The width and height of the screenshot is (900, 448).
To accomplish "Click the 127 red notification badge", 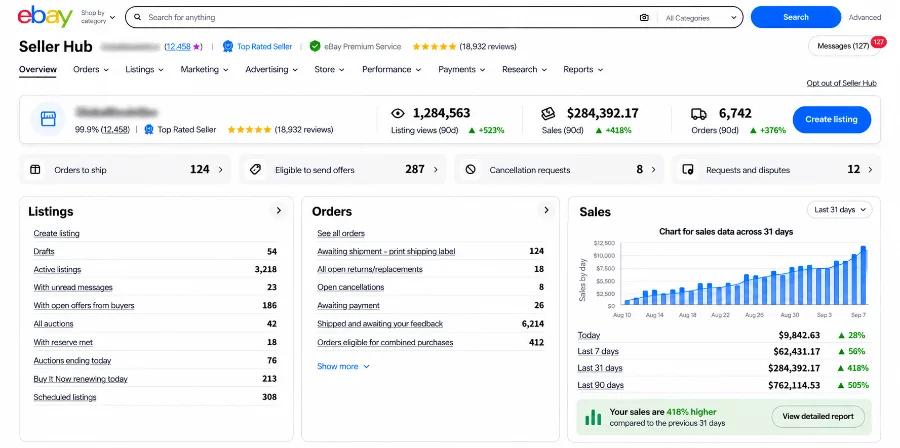I will 878,41.
